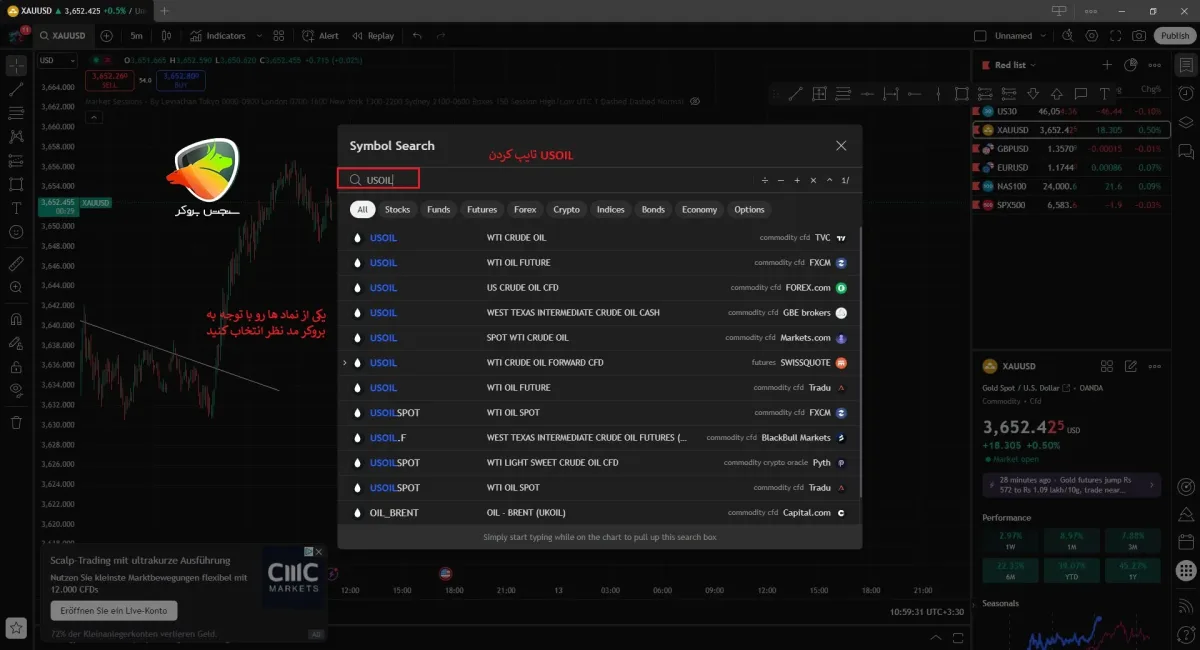1200x650 pixels.
Task: Choose USOIL WTI Crude Oil from TVC
Action: 600,238
